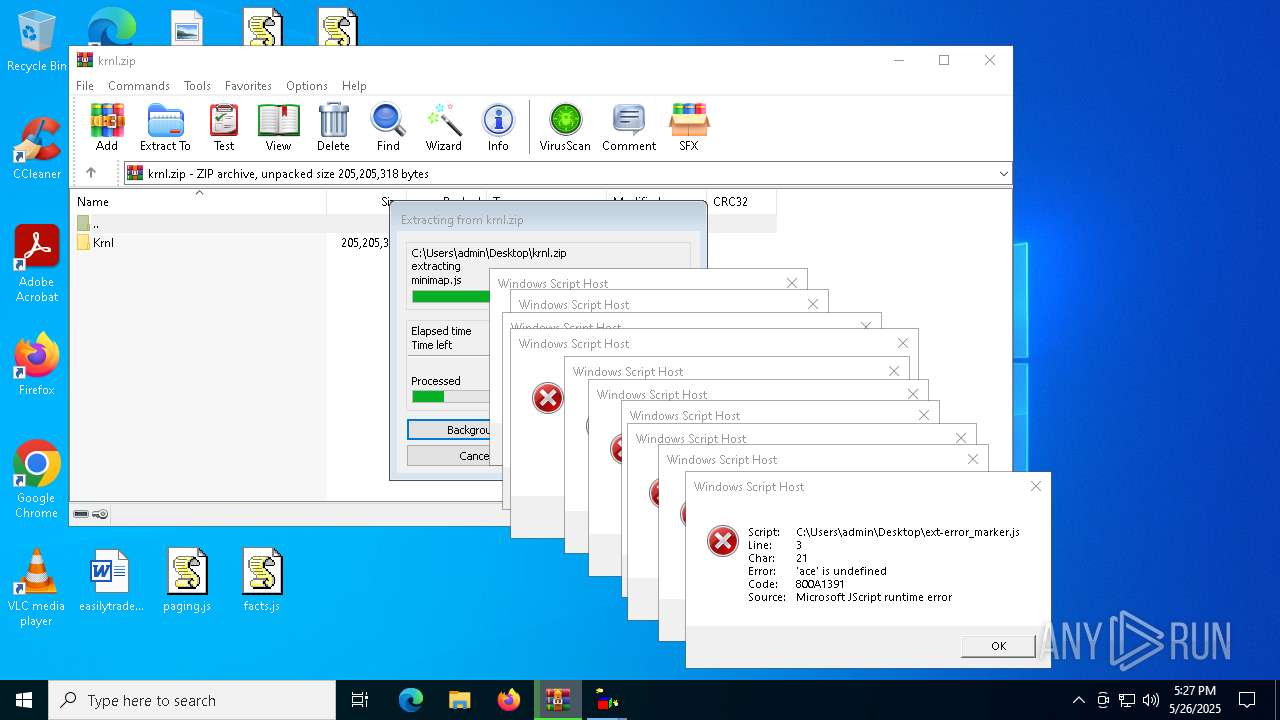Select the easilytrade Word document icon
Image resolution: width=1280 pixels, height=720 pixels.
click(x=111, y=580)
